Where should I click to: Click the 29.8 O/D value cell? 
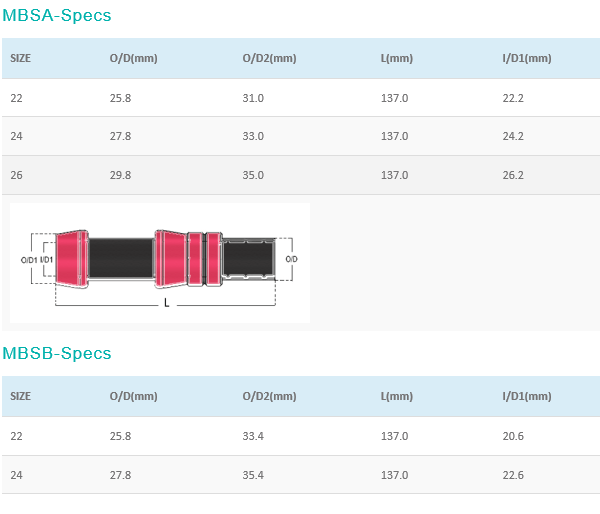121,175
